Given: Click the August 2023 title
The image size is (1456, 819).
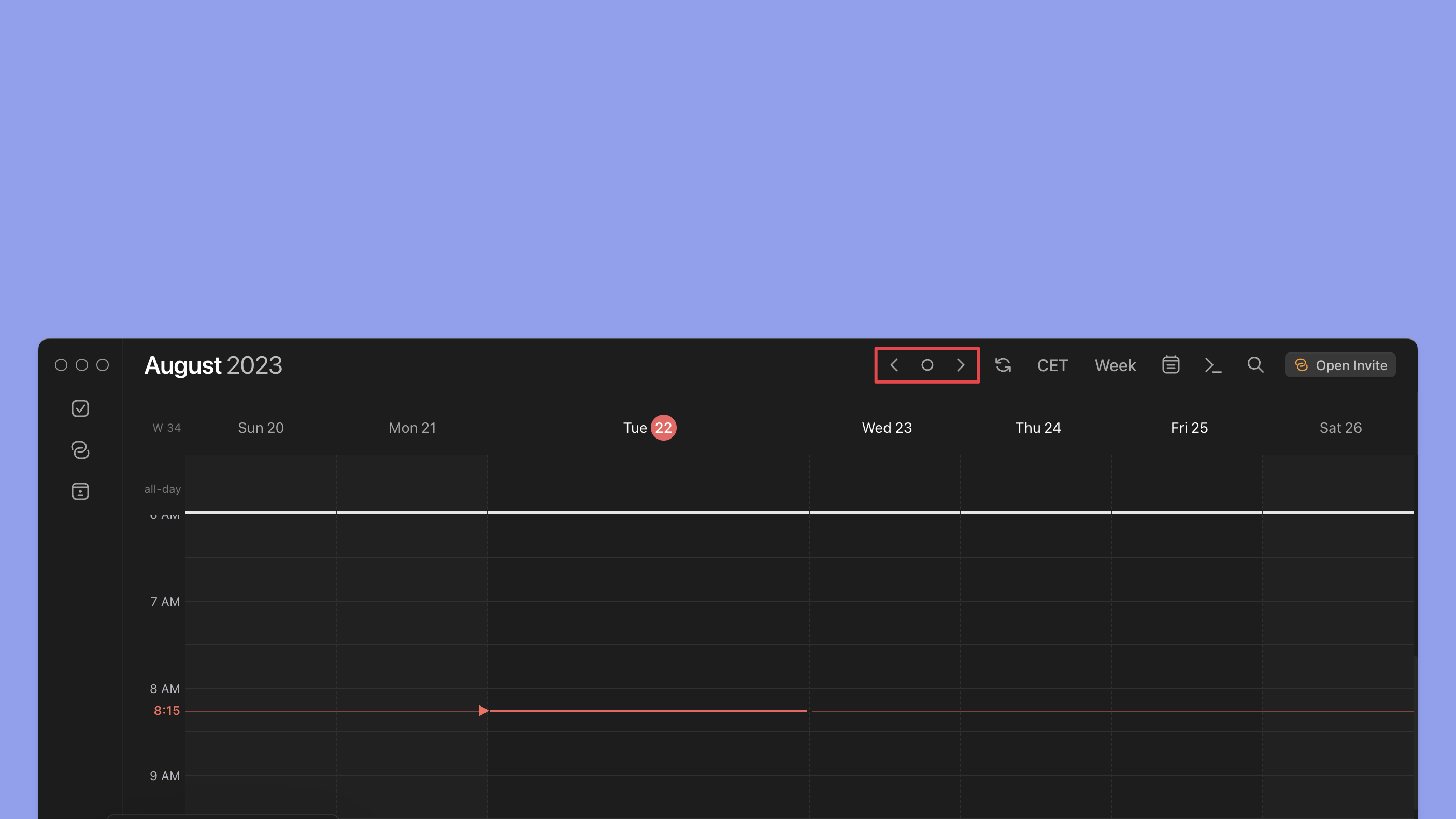Looking at the screenshot, I should tap(213, 365).
